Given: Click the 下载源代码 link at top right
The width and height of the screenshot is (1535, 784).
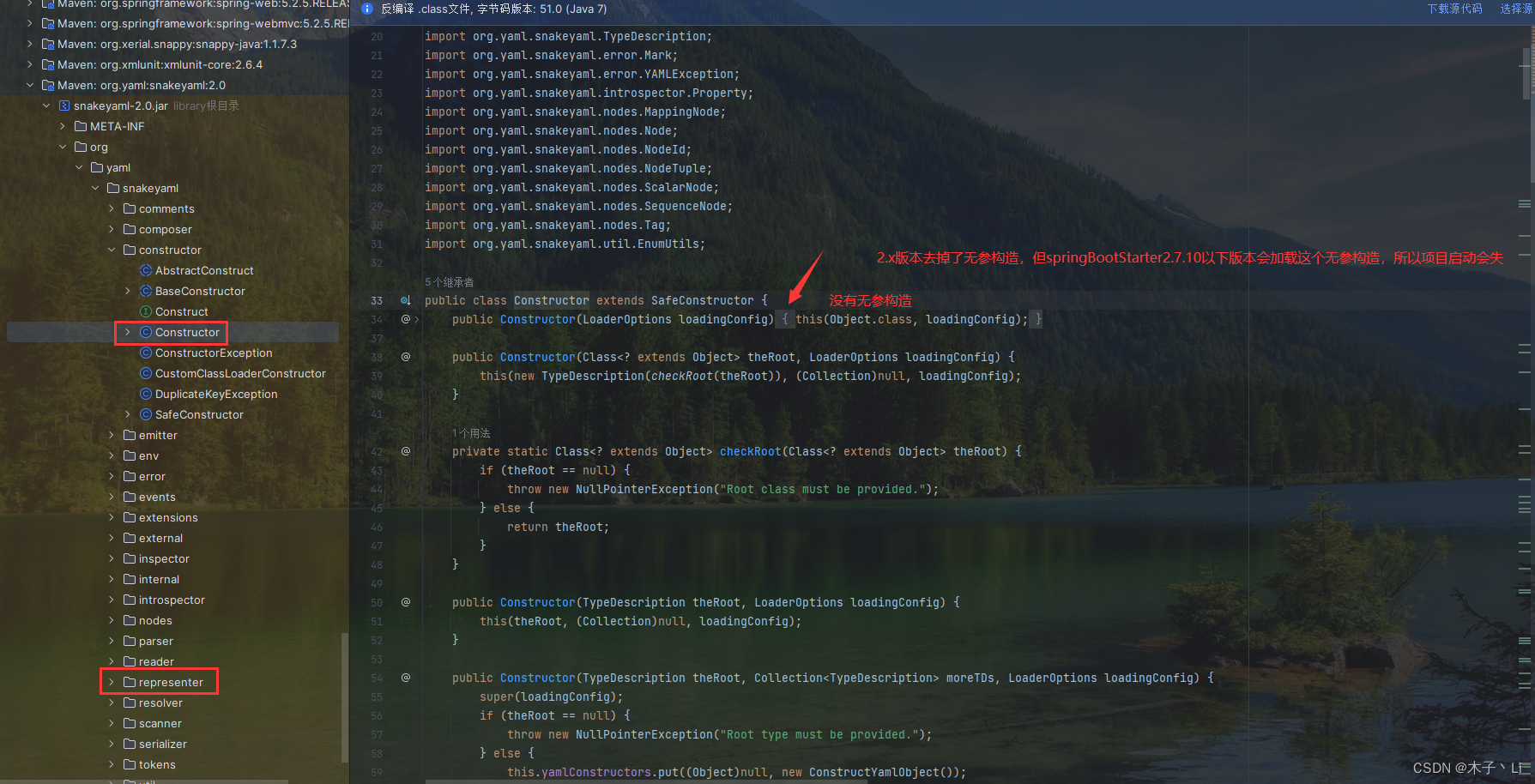Looking at the screenshot, I should [x=1455, y=9].
